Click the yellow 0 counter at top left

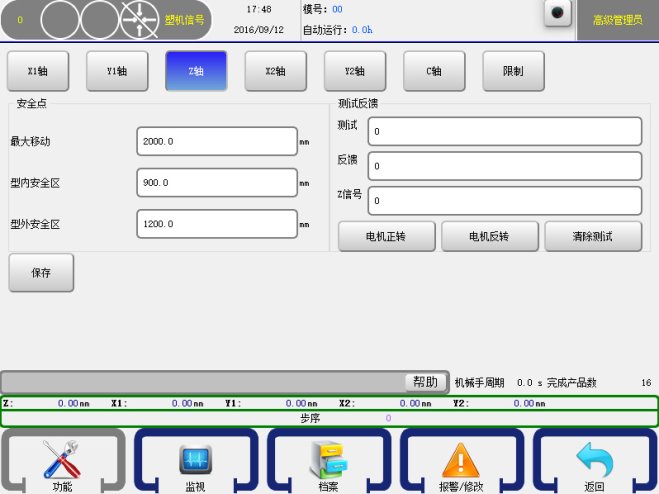[20, 20]
